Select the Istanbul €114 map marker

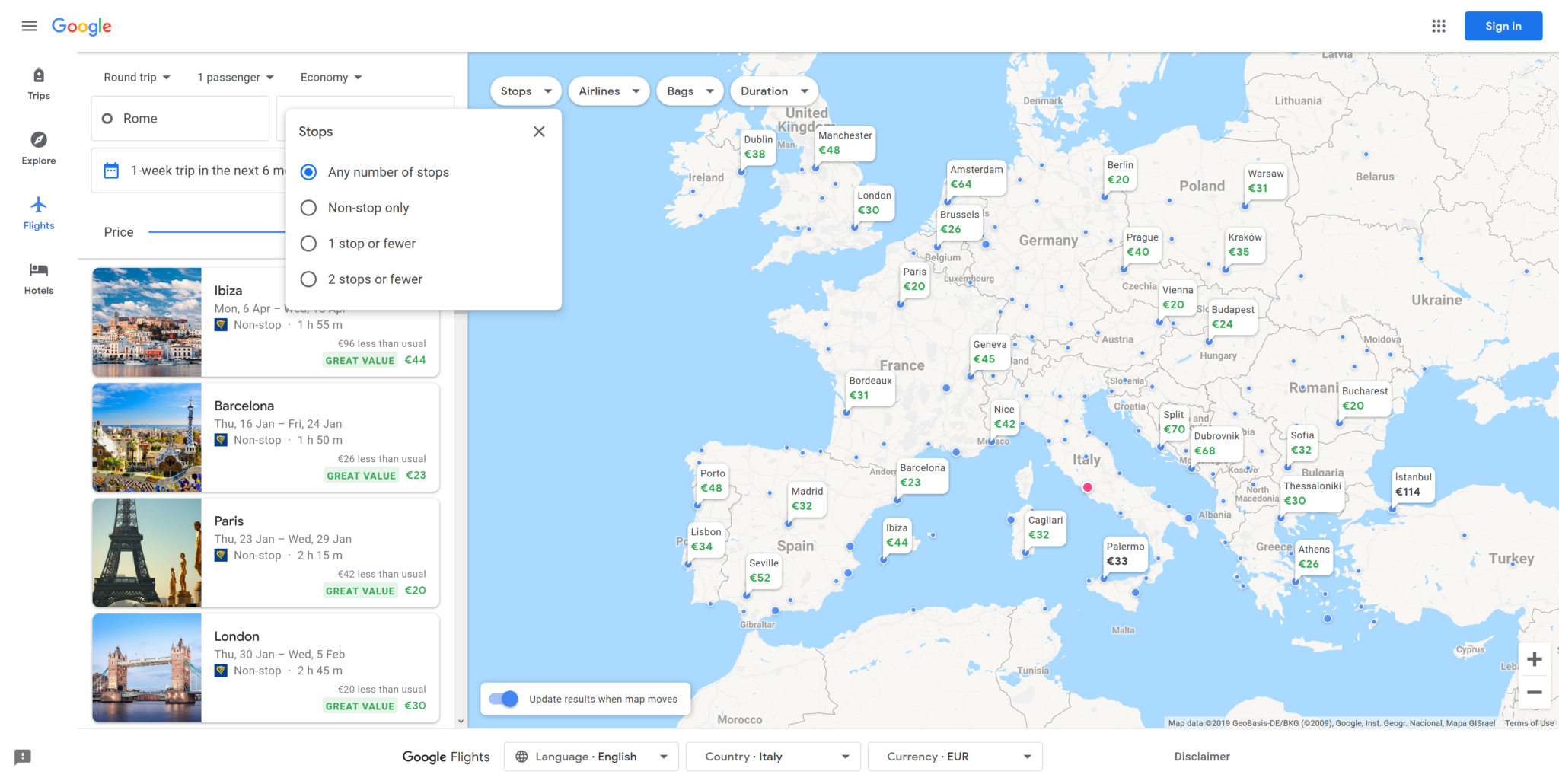pyautogui.click(x=1413, y=485)
